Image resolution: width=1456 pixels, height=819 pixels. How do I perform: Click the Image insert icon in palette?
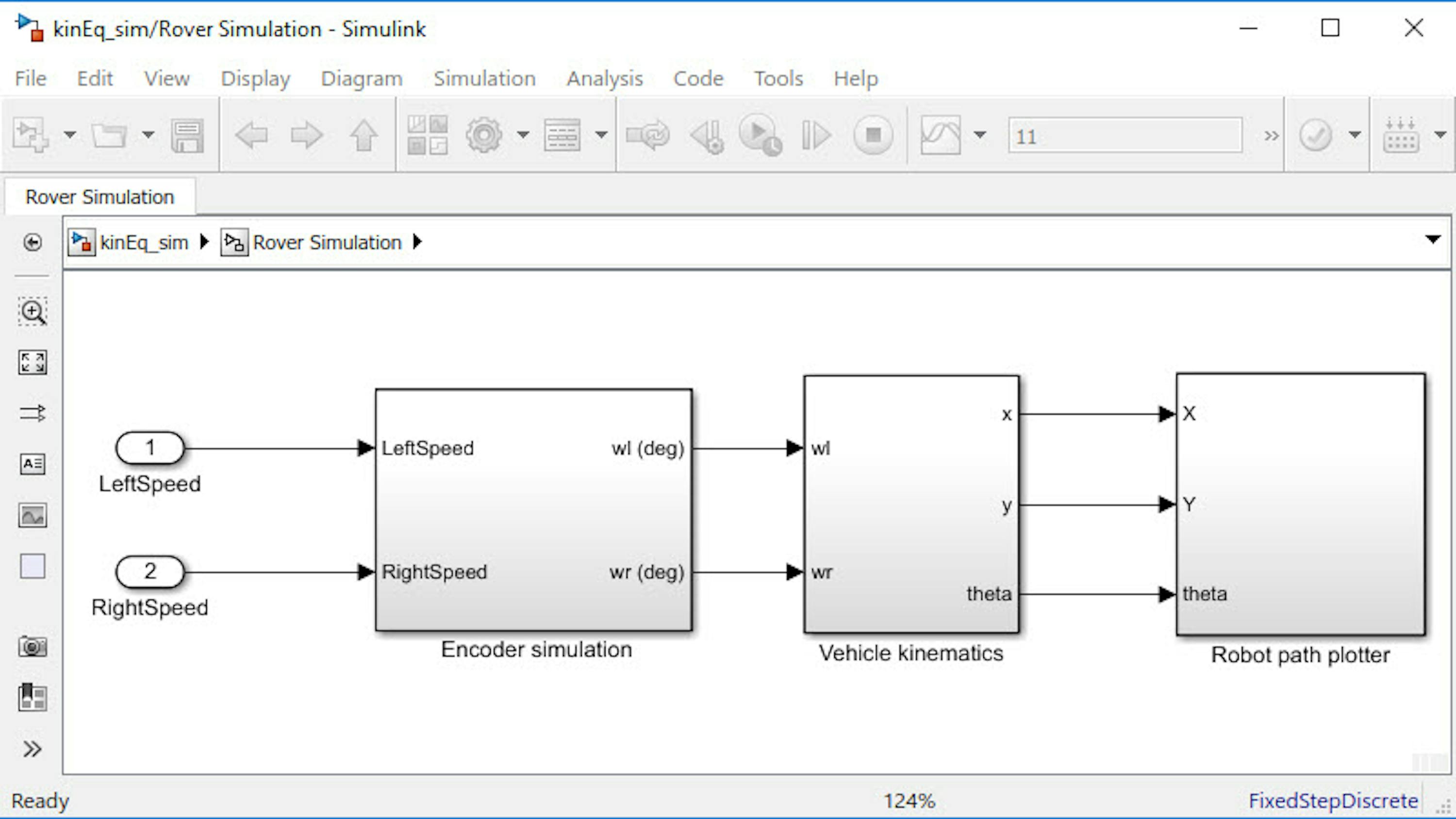(32, 515)
